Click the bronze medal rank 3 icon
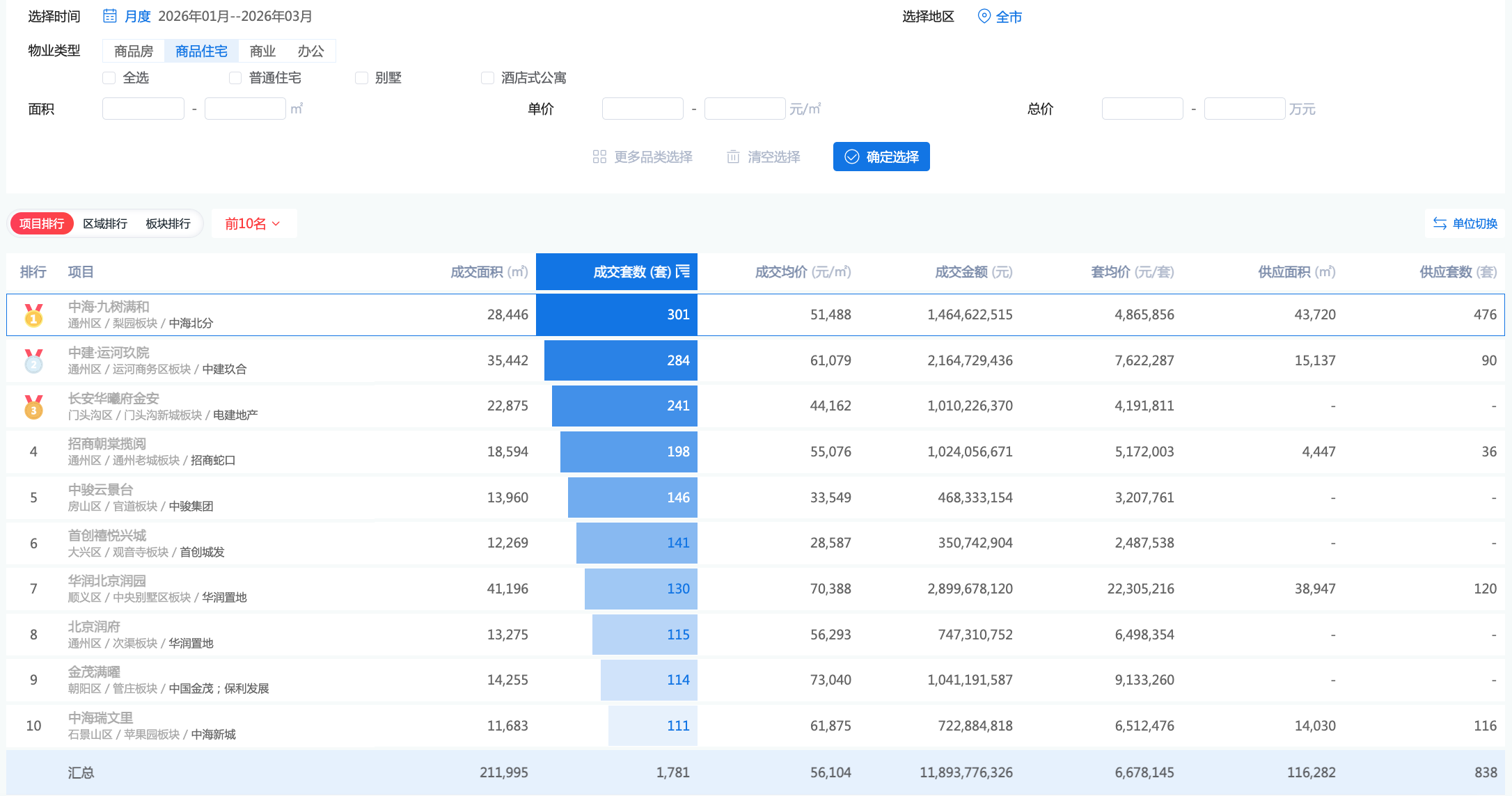This screenshot has height=796, width=1512. tap(33, 406)
